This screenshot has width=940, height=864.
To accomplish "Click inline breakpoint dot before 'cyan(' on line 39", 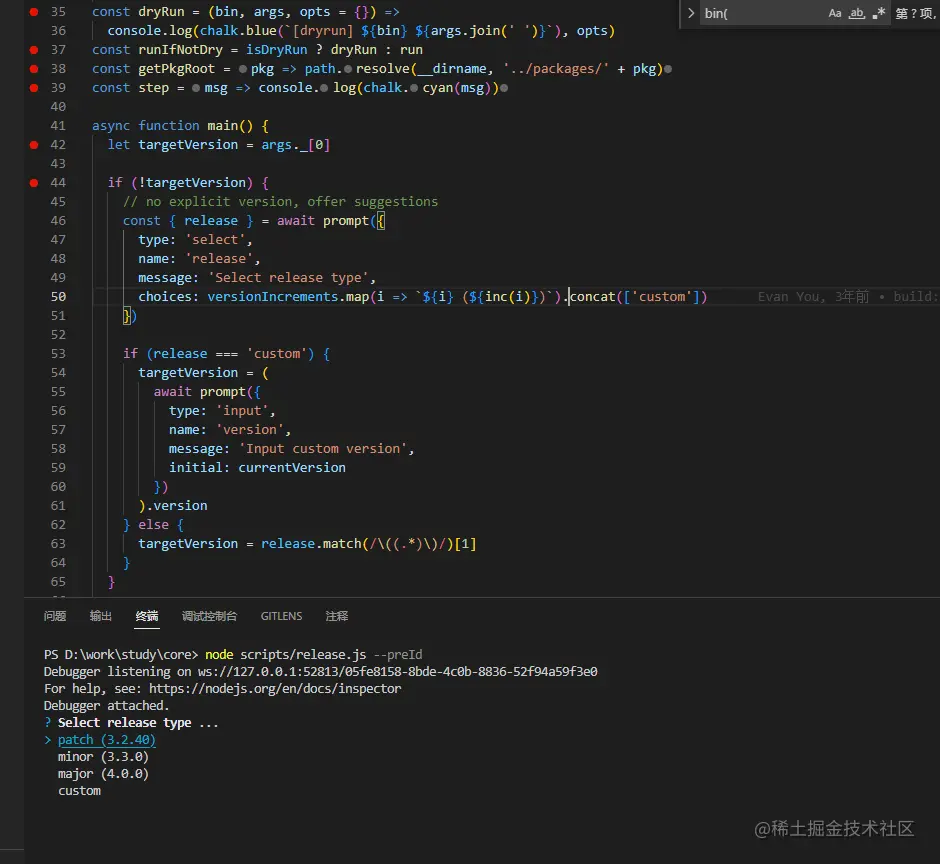I will pyautogui.click(x=414, y=88).
